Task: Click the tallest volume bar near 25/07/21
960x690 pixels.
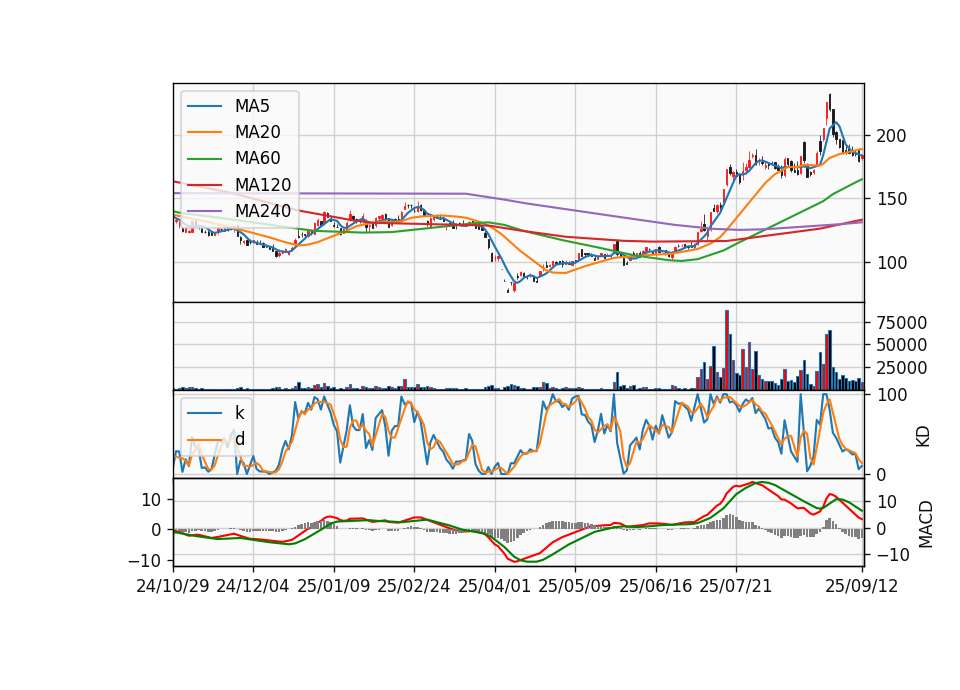Action: point(727,350)
